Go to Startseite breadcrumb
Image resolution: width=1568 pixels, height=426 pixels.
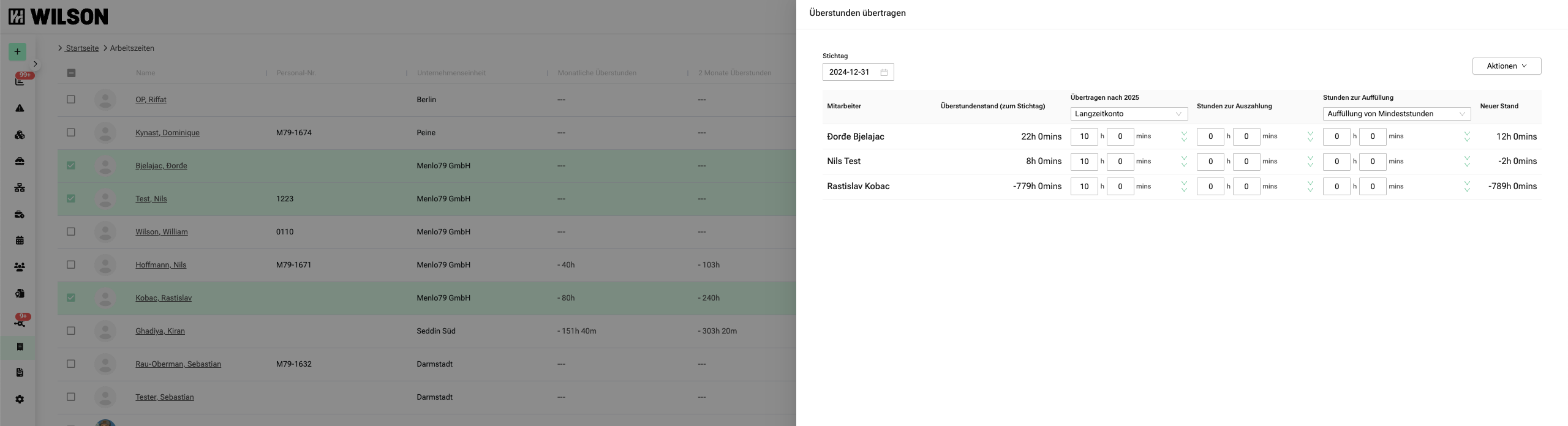[82, 48]
